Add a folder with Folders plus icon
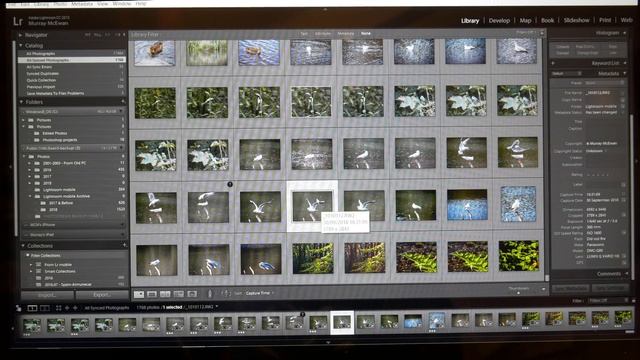Screen dimensions: 640x360 (123, 102)
